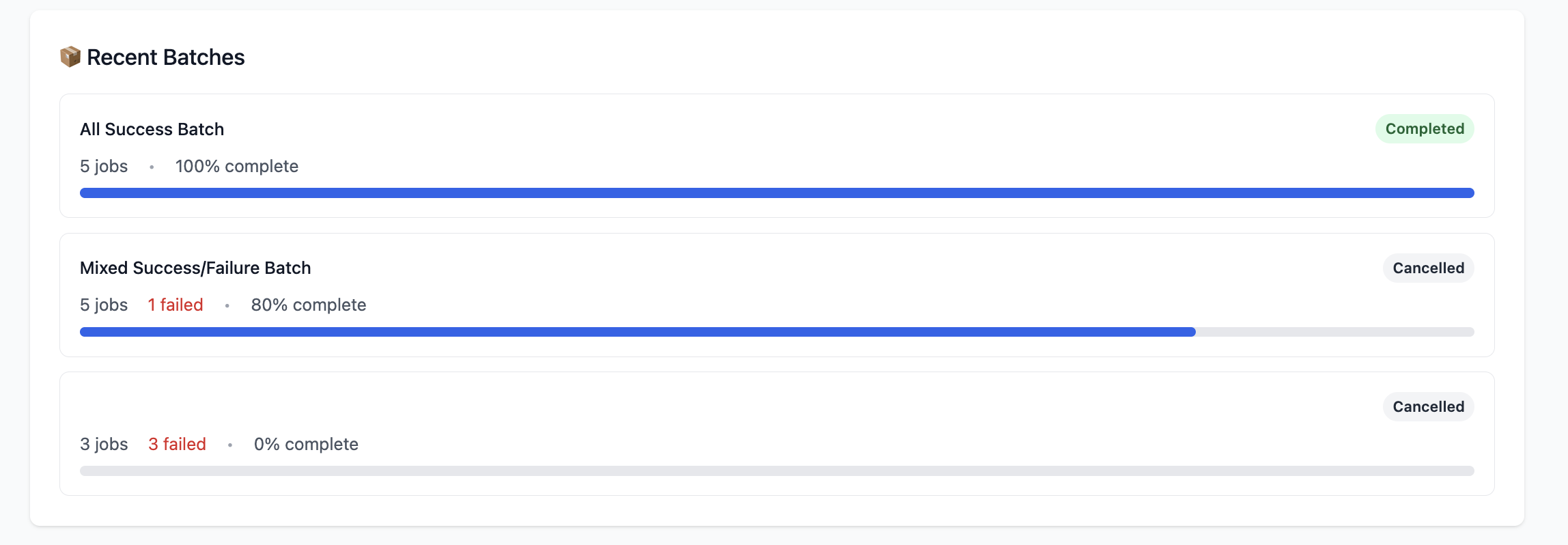Click the 5 jobs text in All Success Batch
The width and height of the screenshot is (1568, 545).
click(x=104, y=166)
